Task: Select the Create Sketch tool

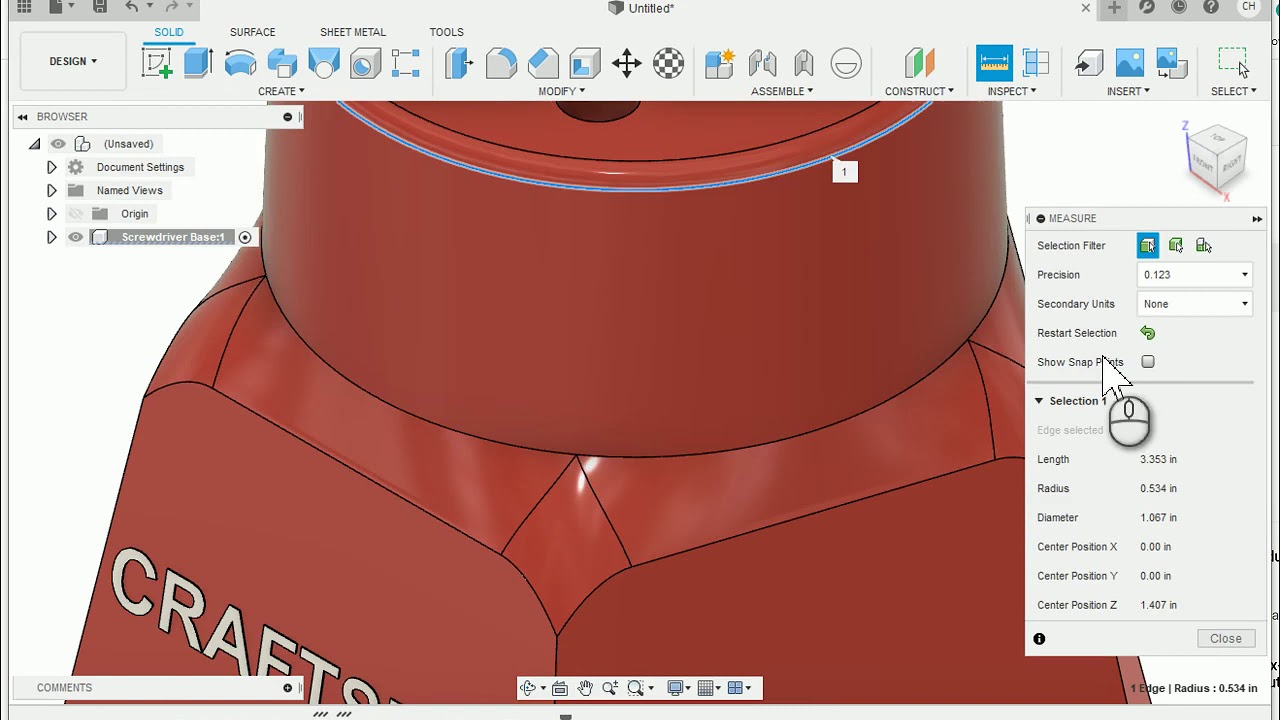Action: [x=157, y=64]
